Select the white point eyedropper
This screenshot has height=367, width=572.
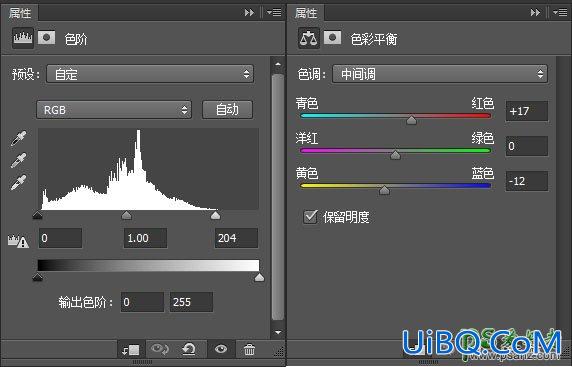click(x=19, y=183)
